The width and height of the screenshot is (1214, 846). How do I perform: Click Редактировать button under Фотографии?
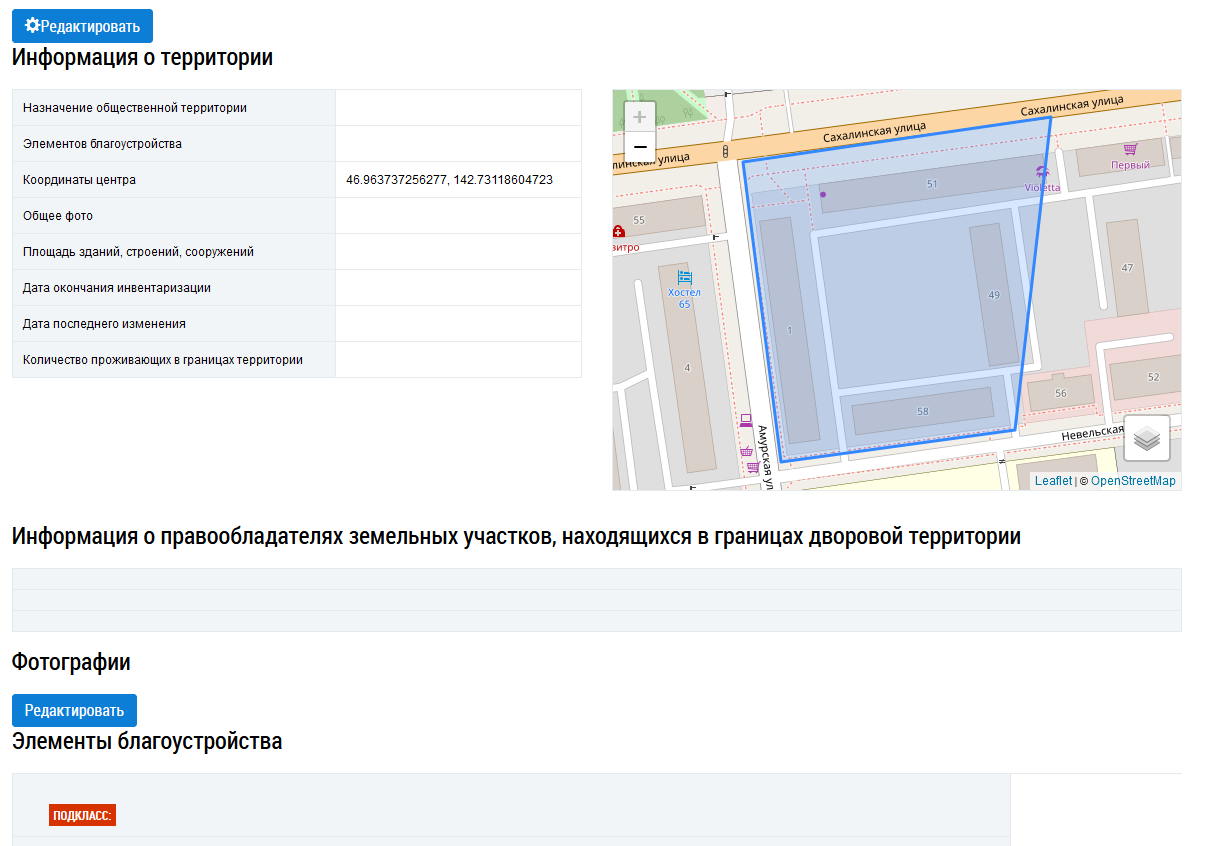click(74, 710)
